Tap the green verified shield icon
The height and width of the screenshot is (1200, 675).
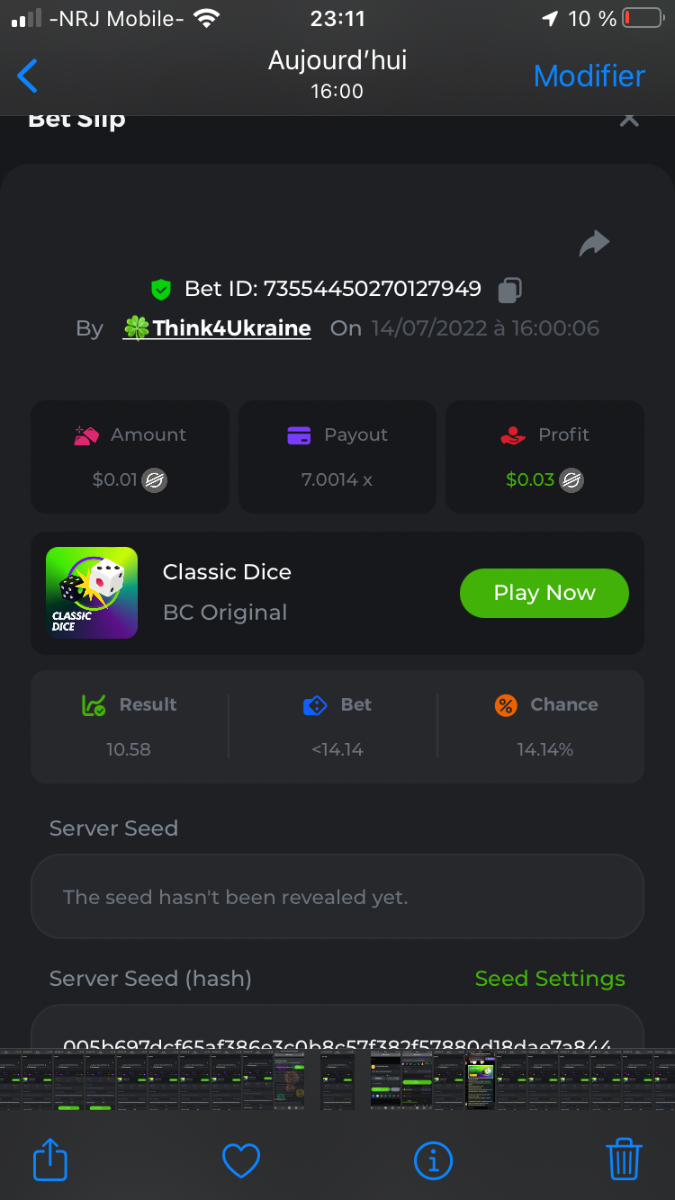(160, 290)
